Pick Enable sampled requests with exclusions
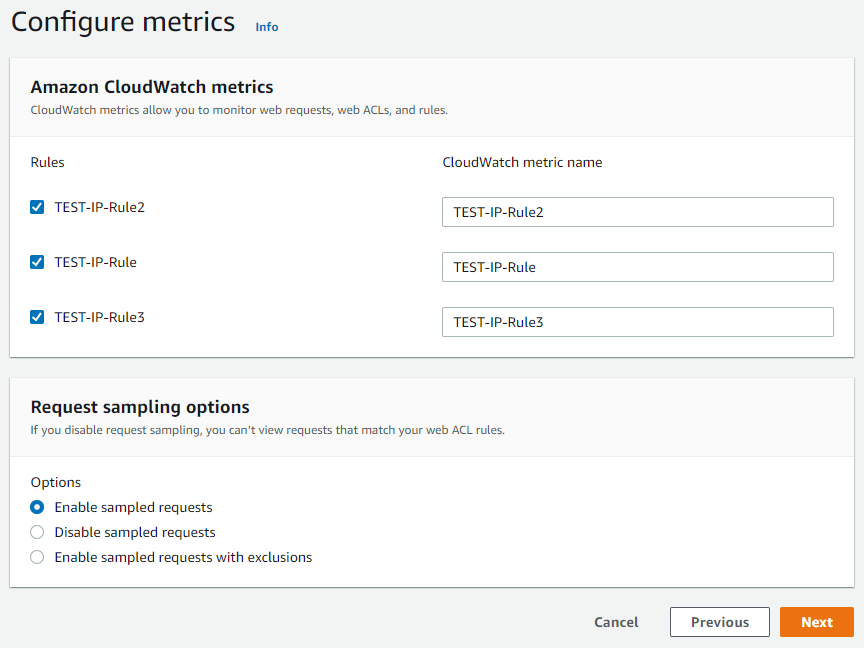Image resolution: width=864 pixels, height=648 pixels. tap(37, 557)
